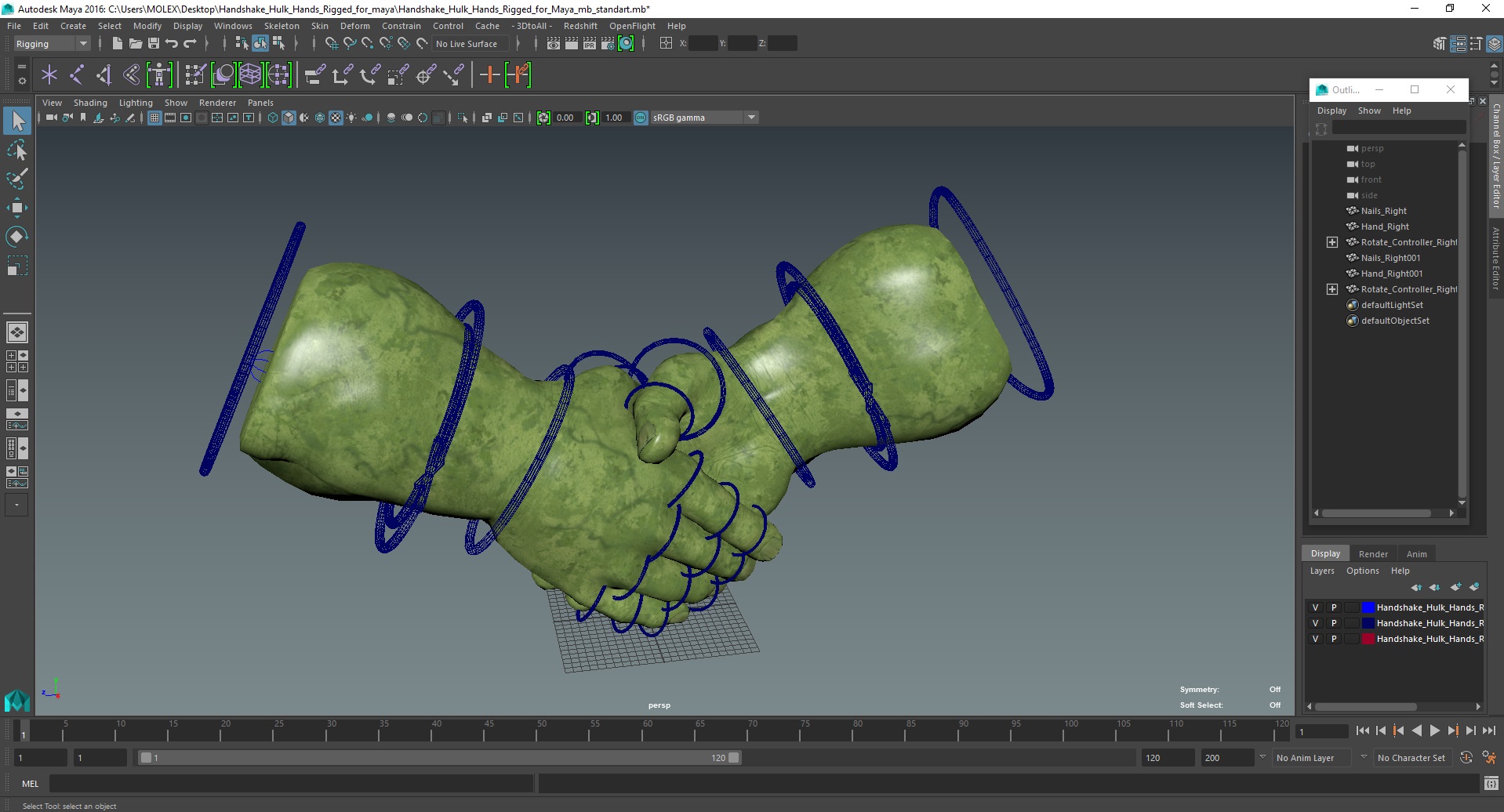
Task: Open the Skeleton menu
Action: coord(282,26)
